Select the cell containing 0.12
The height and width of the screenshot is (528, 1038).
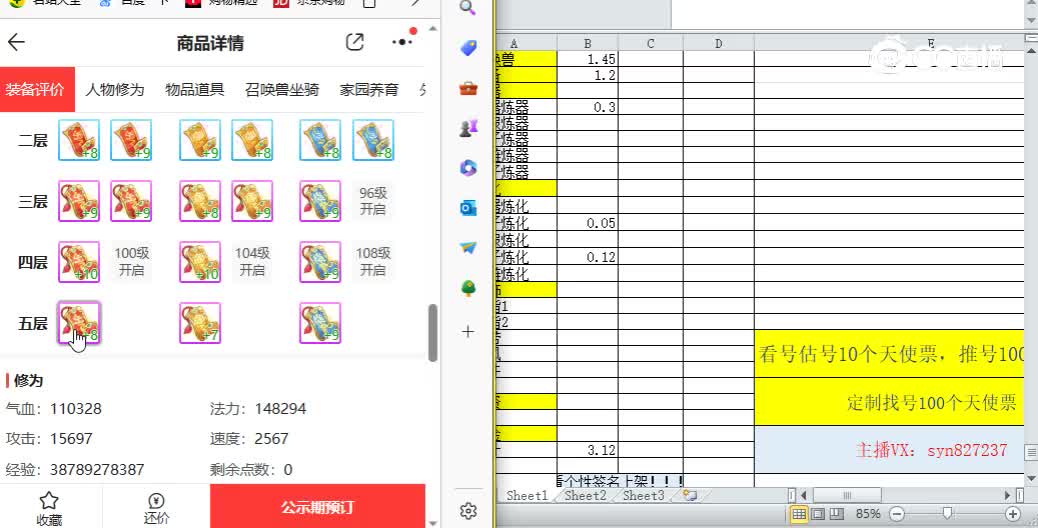pyautogui.click(x=587, y=256)
